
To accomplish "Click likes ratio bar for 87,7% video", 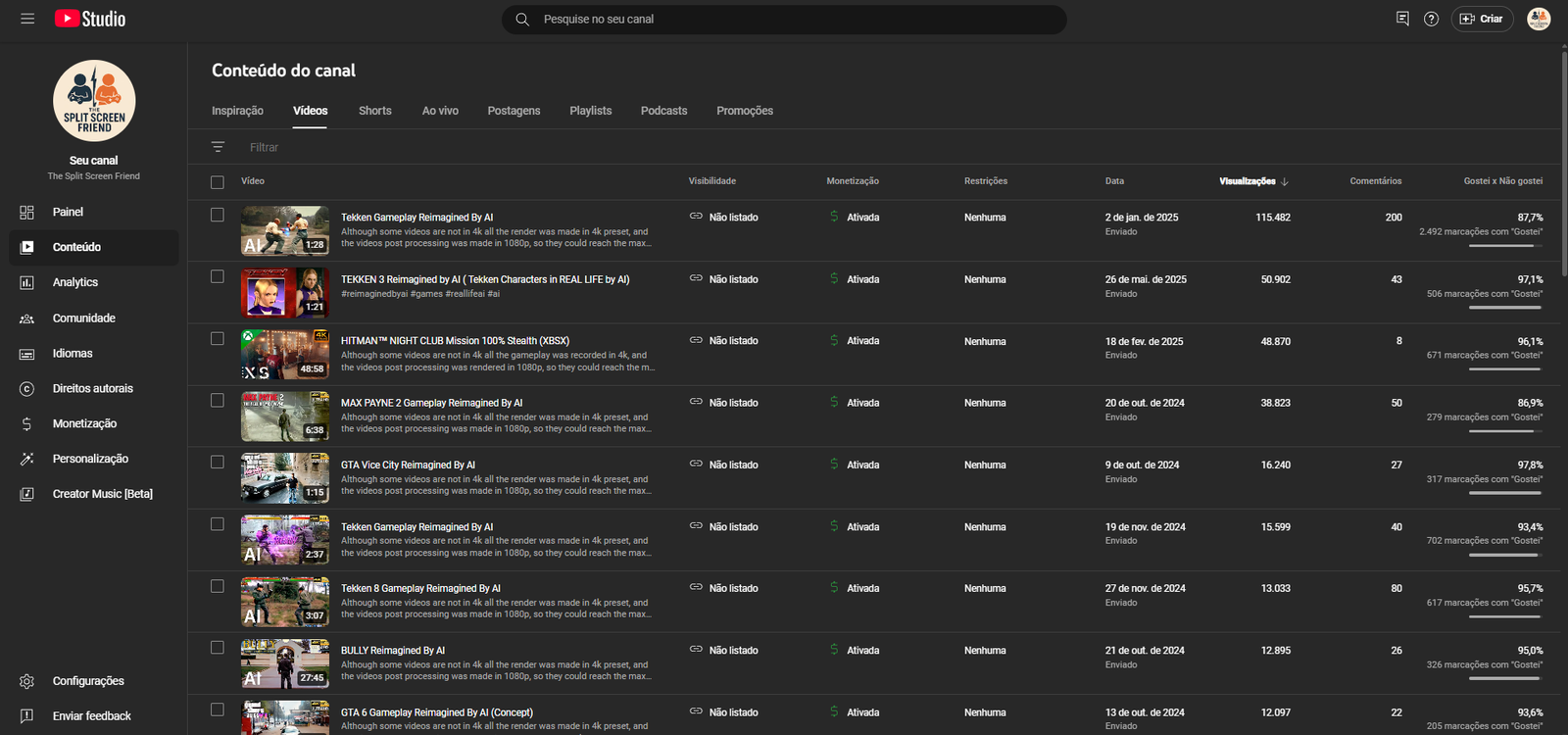I will 1505,245.
